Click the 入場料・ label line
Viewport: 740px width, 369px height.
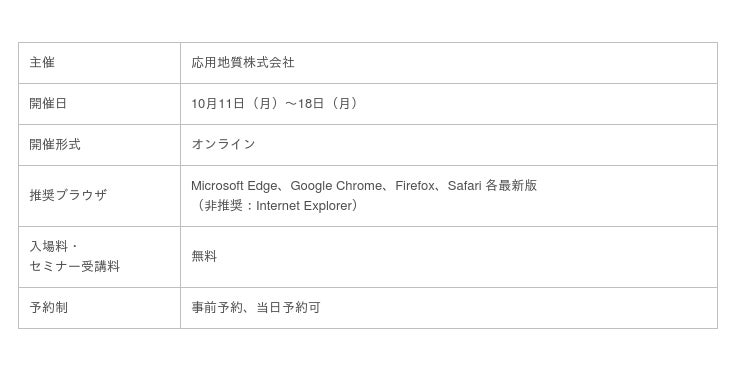tap(54, 247)
